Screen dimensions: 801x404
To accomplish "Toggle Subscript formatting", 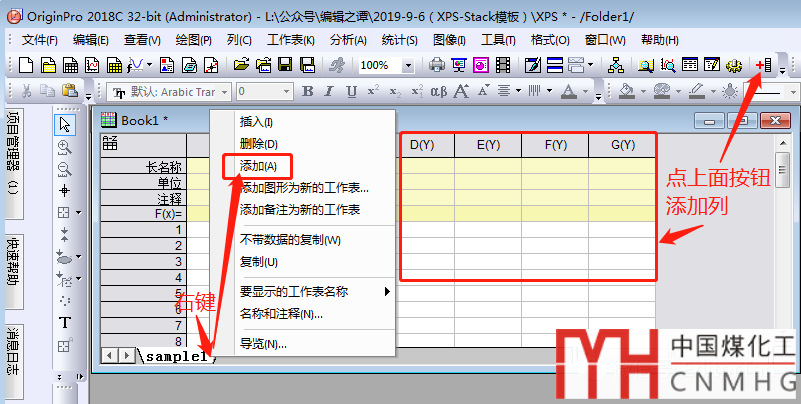I will click(395, 92).
